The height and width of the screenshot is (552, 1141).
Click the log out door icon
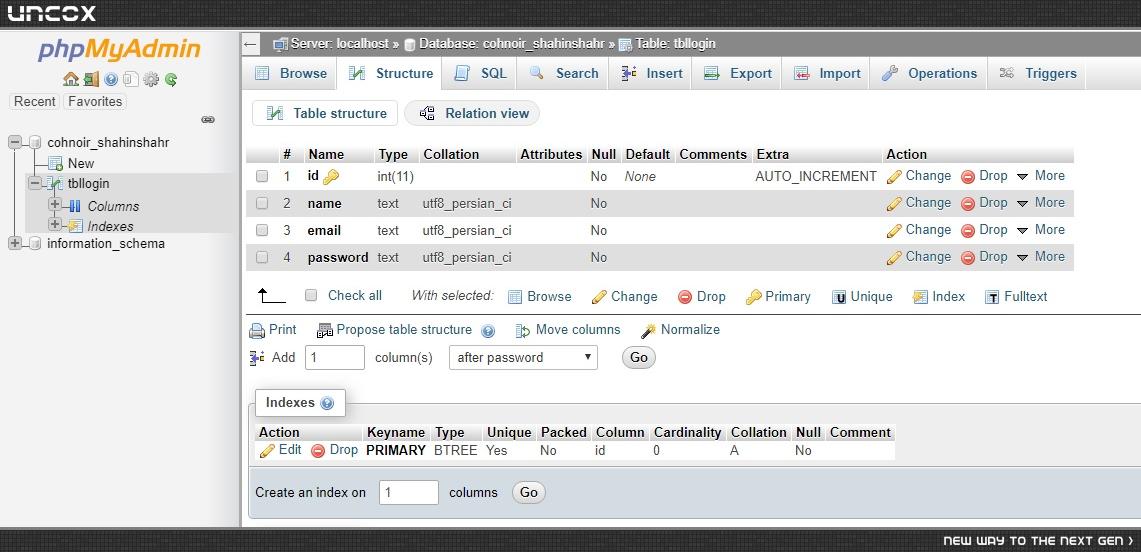tap(91, 79)
